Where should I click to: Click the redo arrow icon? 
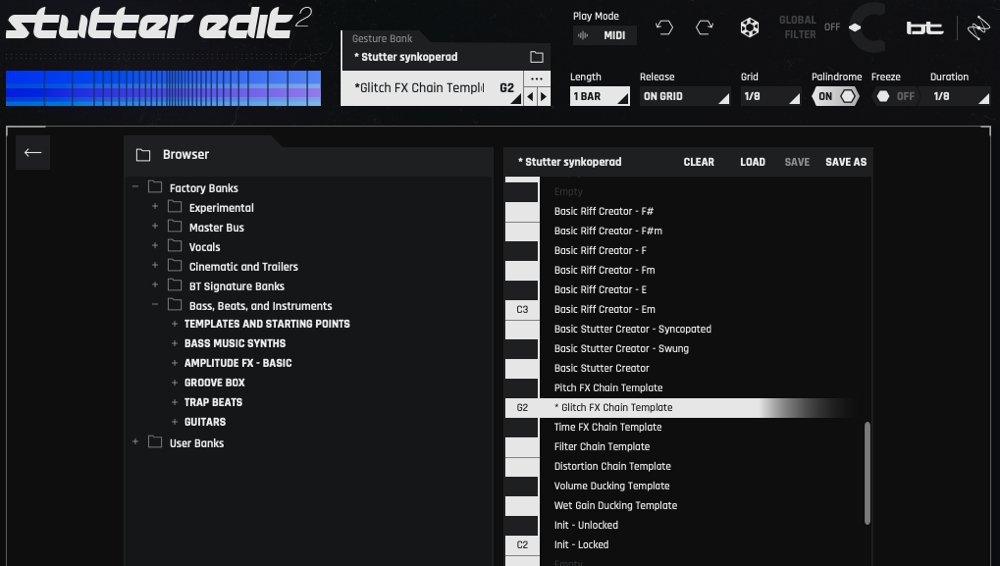pos(705,28)
